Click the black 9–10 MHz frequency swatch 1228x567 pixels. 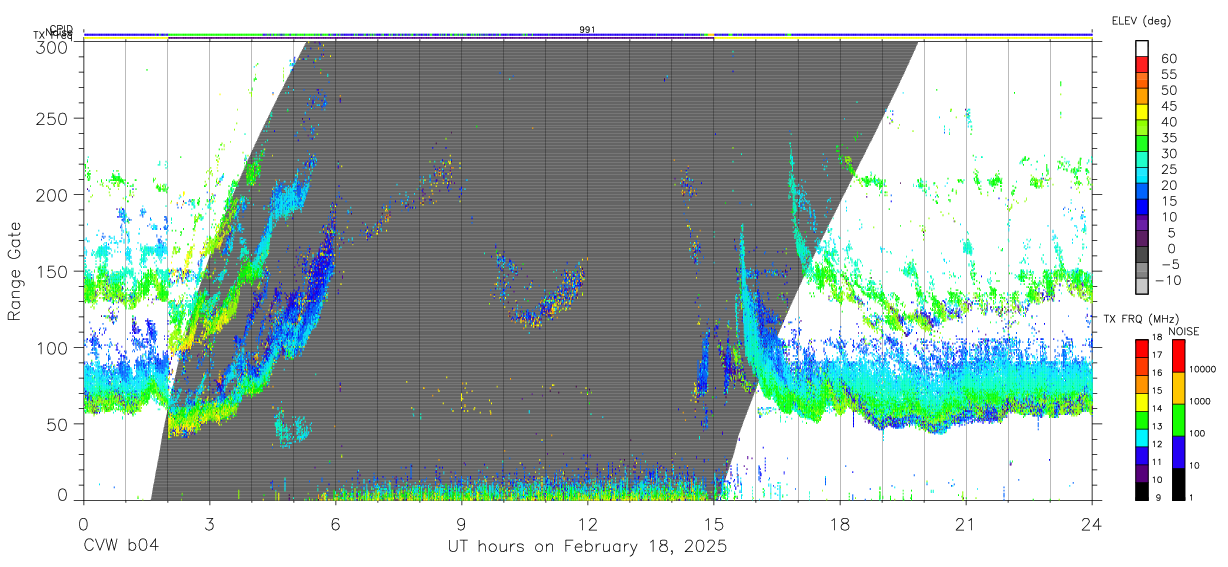point(1142,491)
